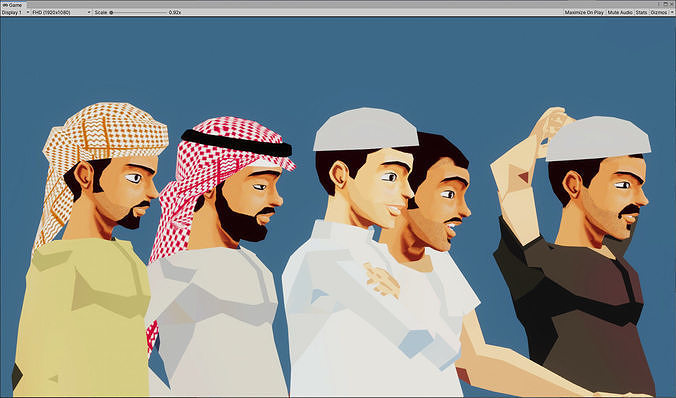Click the Game tab icon
Screen dimensions: 676x398
(5, 5)
